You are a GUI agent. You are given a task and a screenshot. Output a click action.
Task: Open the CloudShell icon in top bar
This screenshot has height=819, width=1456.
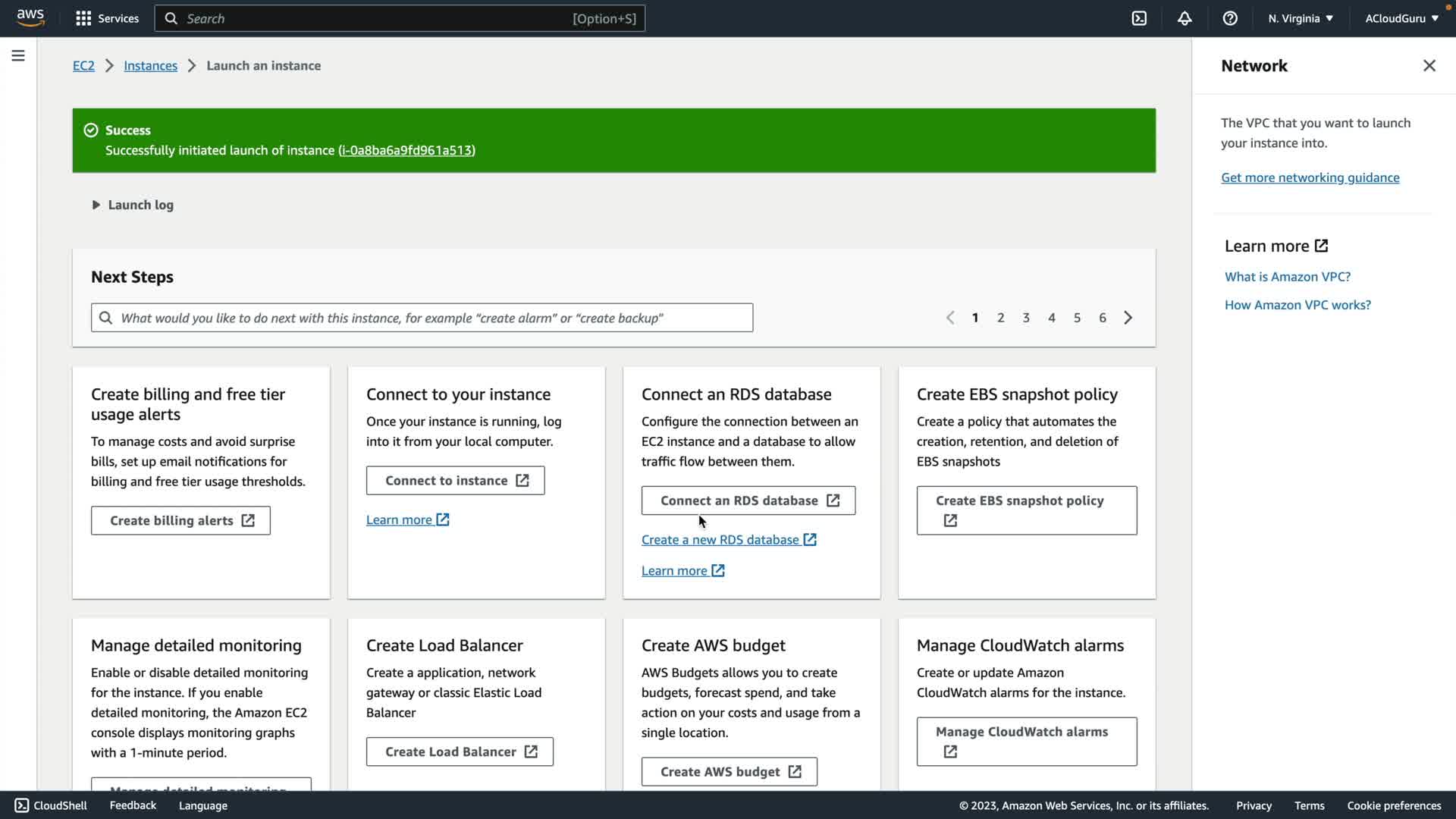pyautogui.click(x=1139, y=18)
